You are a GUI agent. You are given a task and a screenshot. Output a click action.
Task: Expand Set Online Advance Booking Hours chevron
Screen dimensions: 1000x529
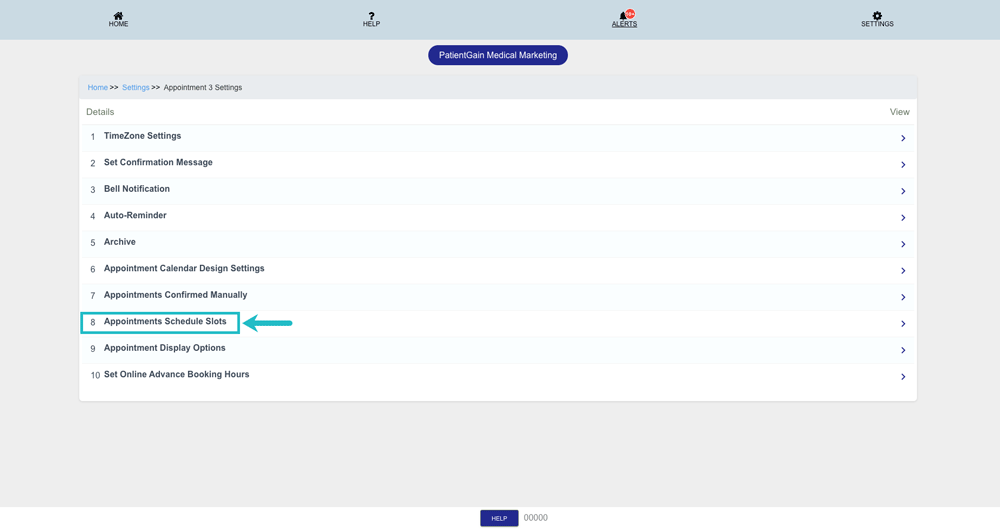pos(903,376)
